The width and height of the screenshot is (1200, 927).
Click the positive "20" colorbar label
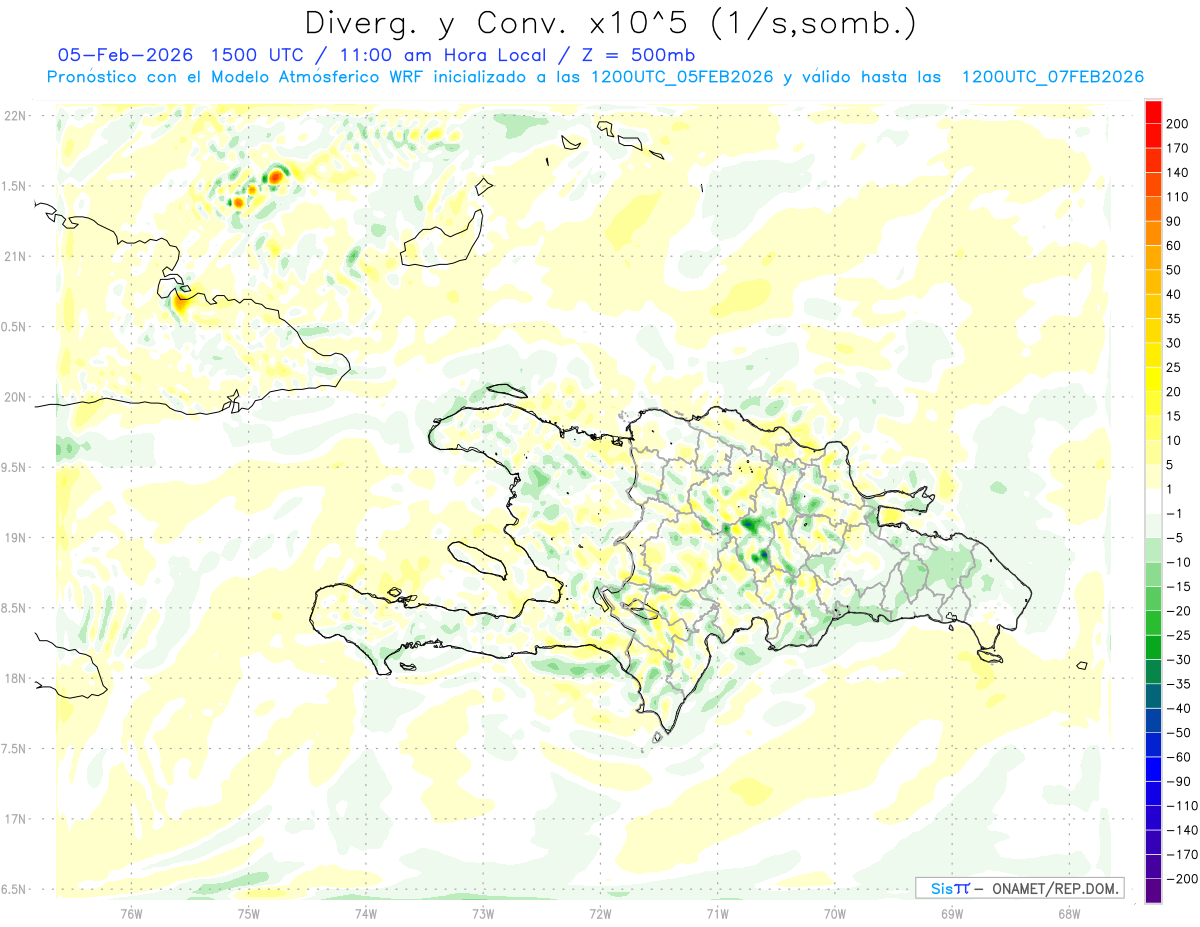tap(1175, 392)
